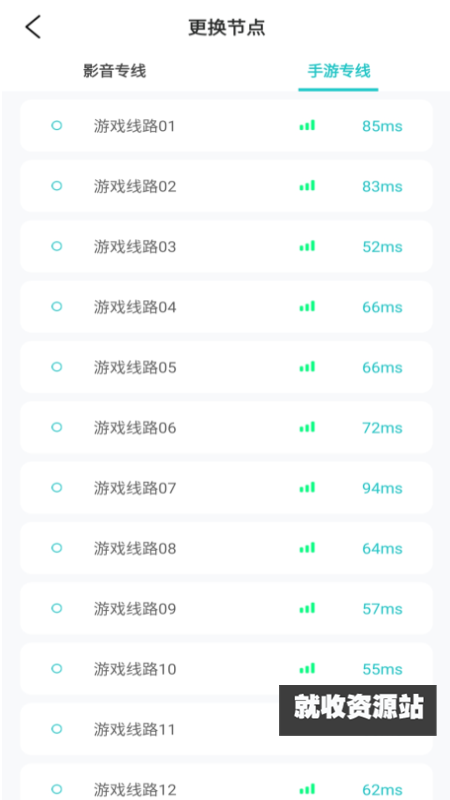Click the 更换节点 page title
This screenshot has height=800, width=450.
227,27
